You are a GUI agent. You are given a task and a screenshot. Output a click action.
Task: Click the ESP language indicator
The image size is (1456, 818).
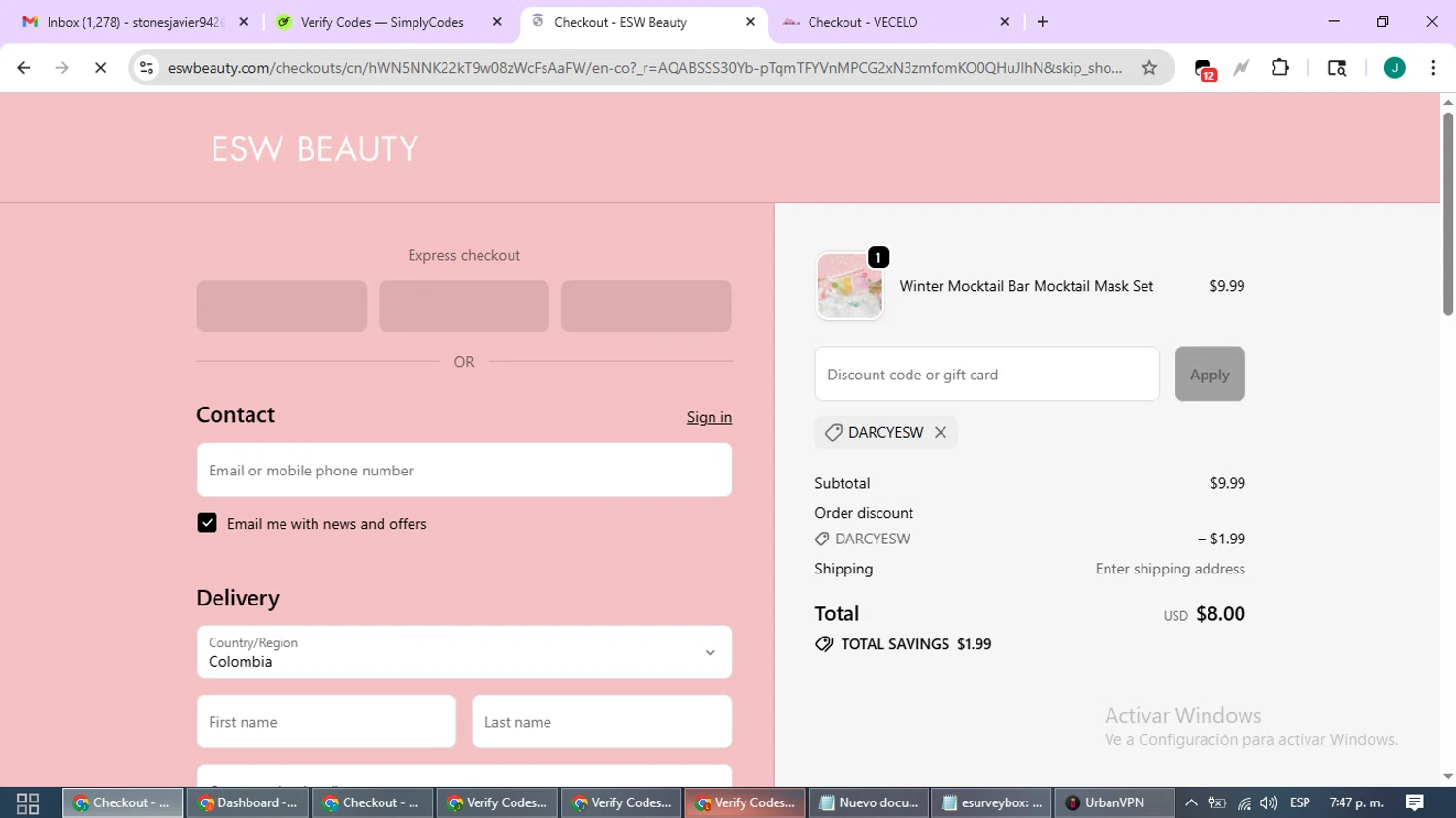pos(1300,803)
